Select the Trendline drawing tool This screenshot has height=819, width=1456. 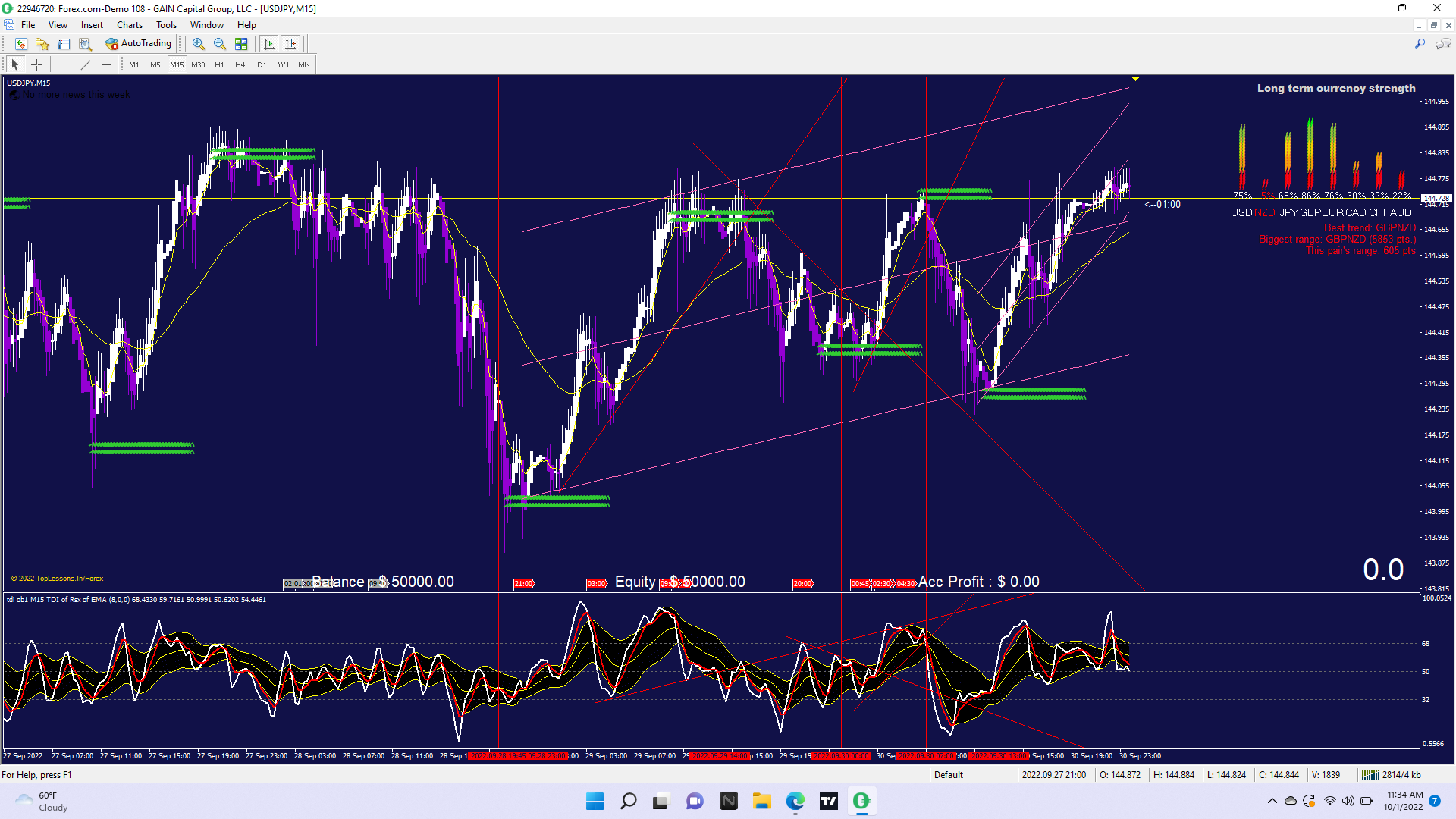tap(86, 64)
